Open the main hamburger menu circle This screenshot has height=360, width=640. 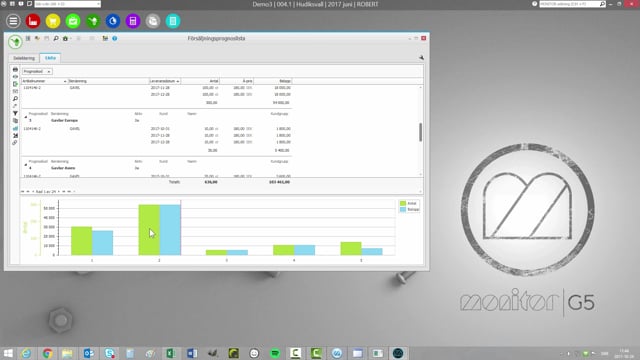click(13, 21)
